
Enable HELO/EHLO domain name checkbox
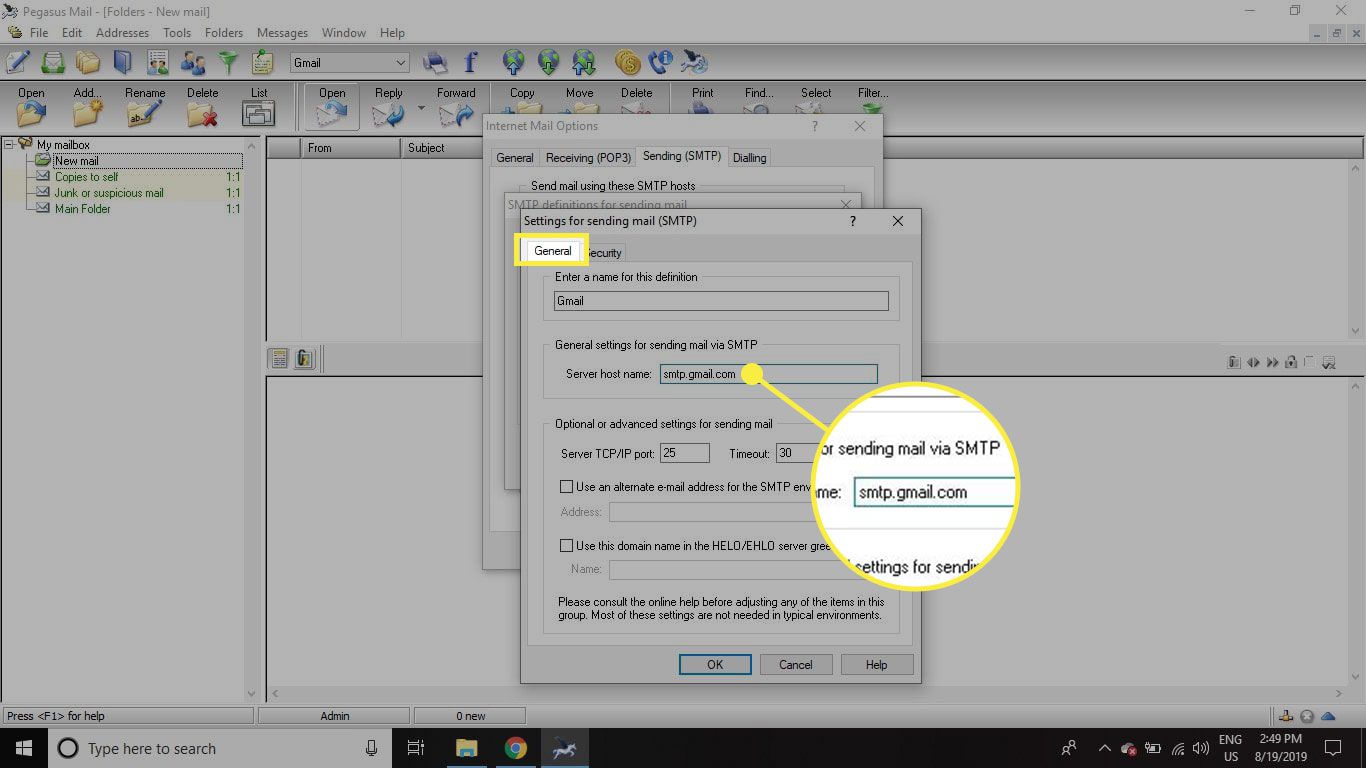click(566, 546)
